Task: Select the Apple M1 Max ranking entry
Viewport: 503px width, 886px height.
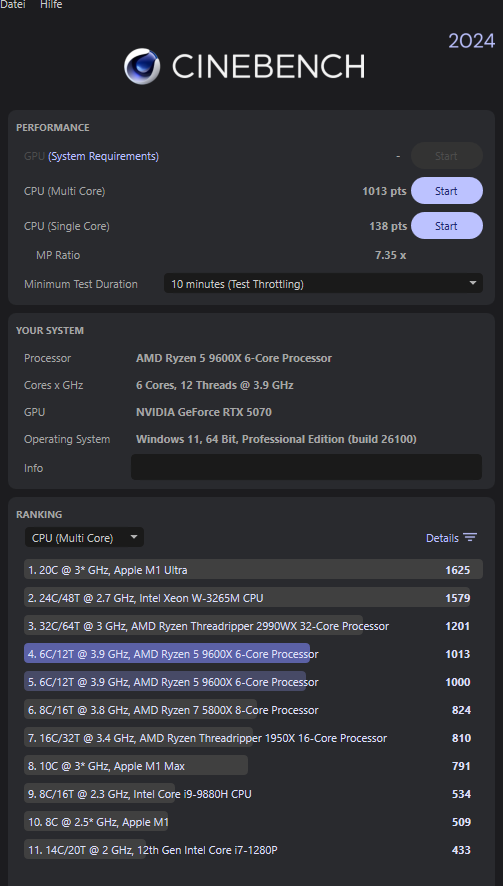Action: [x=253, y=766]
